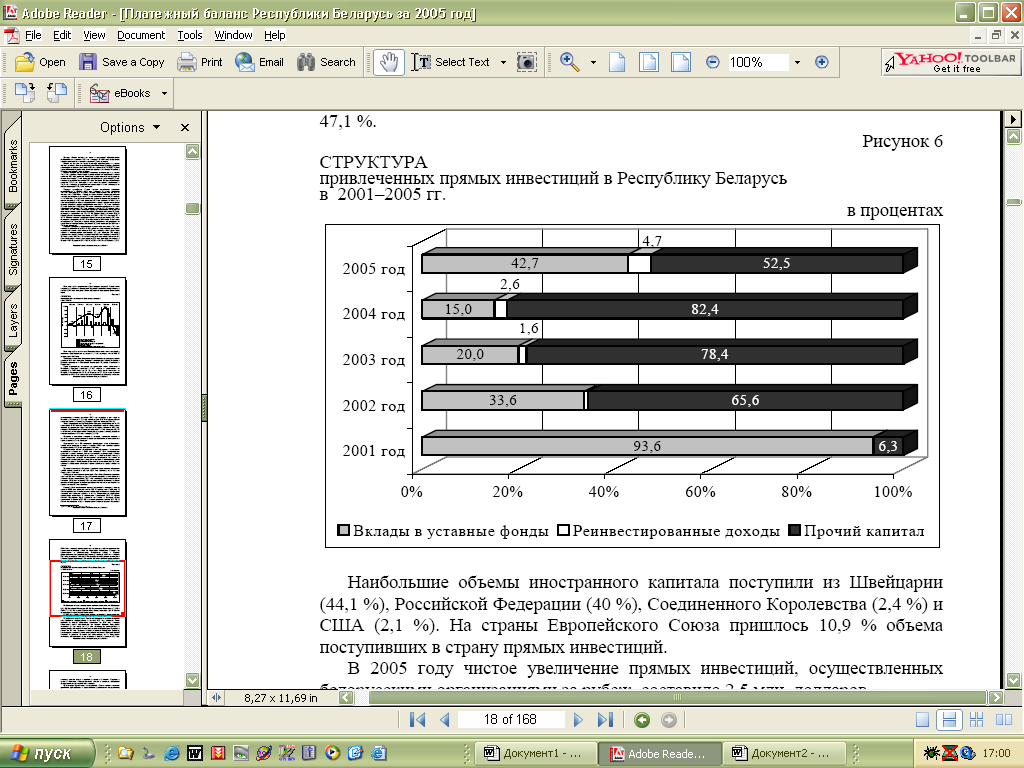Rotate page counterclockwise icon
The width and height of the screenshot is (1024, 768).
point(56,93)
